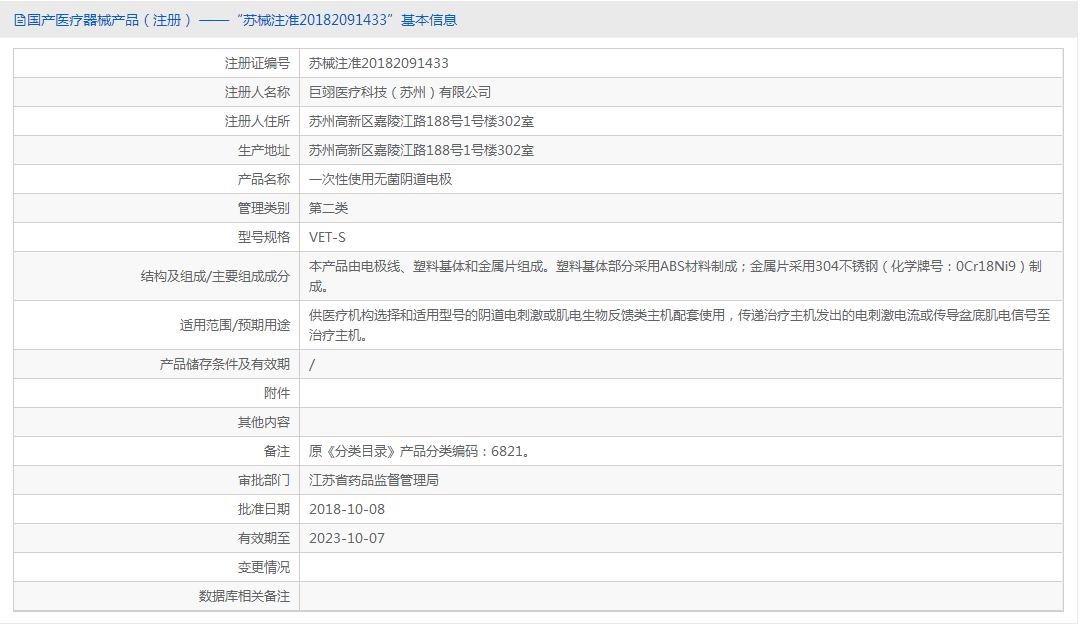Click the remark text 原《分类目录》产品分类编码：6821

[x=419, y=451]
